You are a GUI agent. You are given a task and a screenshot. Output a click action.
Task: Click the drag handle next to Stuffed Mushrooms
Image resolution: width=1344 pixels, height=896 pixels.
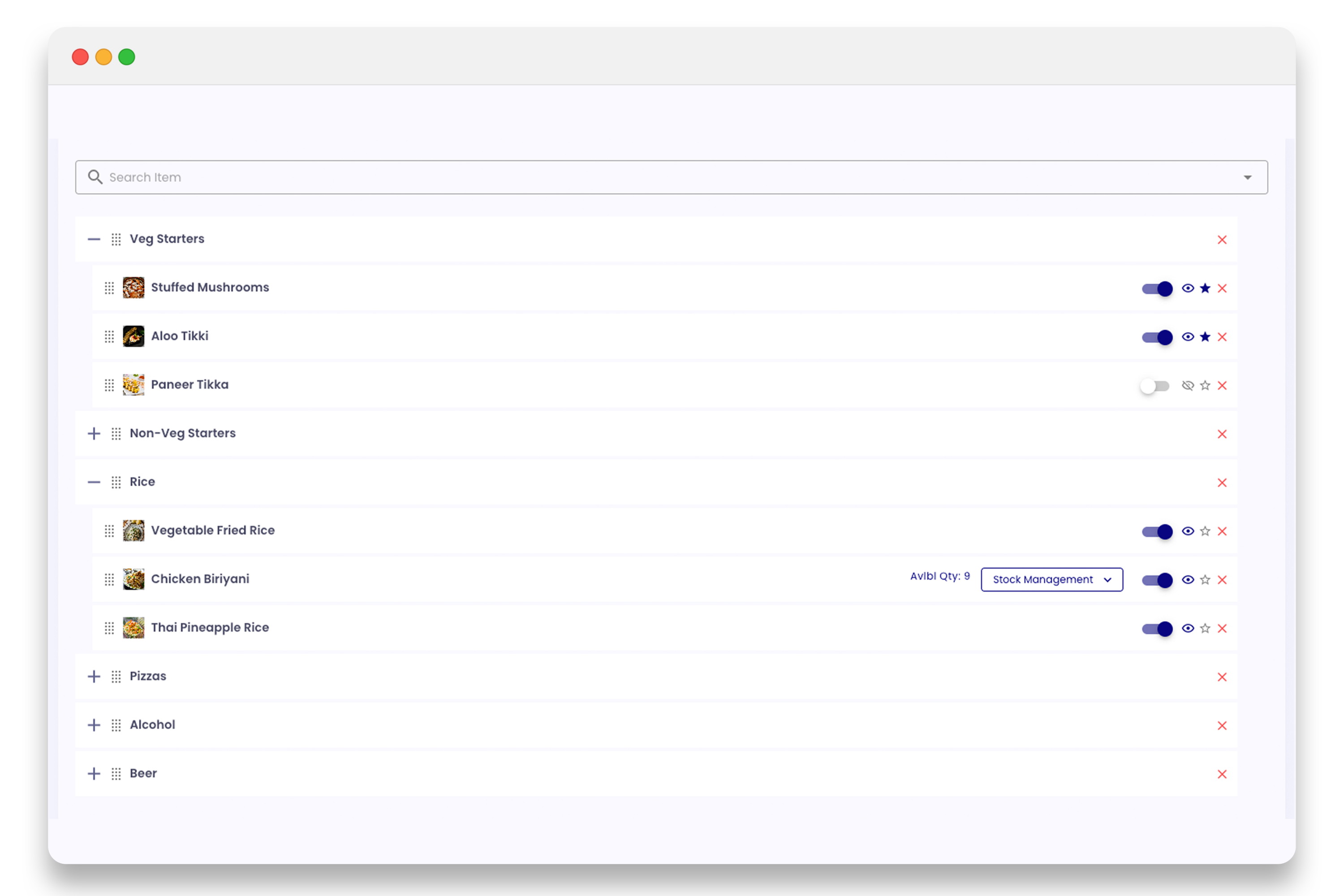click(109, 288)
